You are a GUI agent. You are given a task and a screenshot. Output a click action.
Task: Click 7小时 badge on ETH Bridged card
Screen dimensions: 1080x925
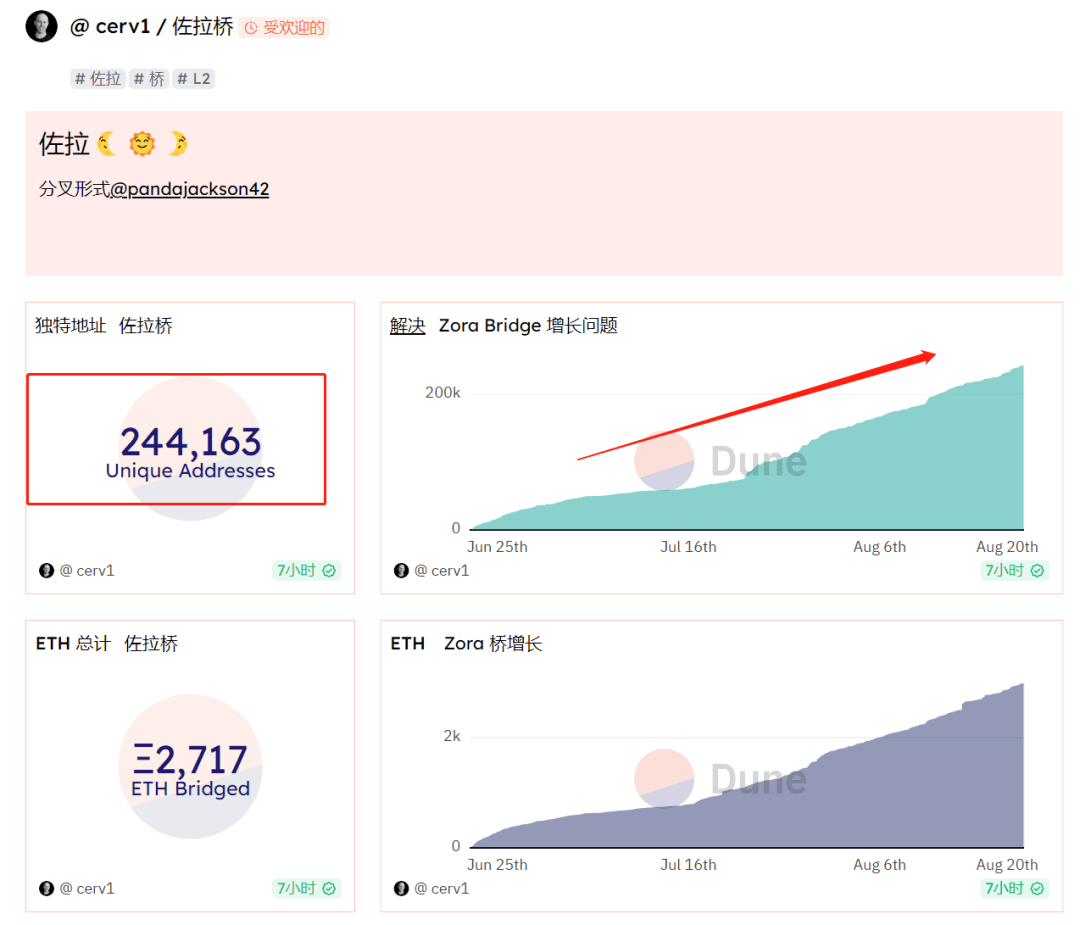306,888
